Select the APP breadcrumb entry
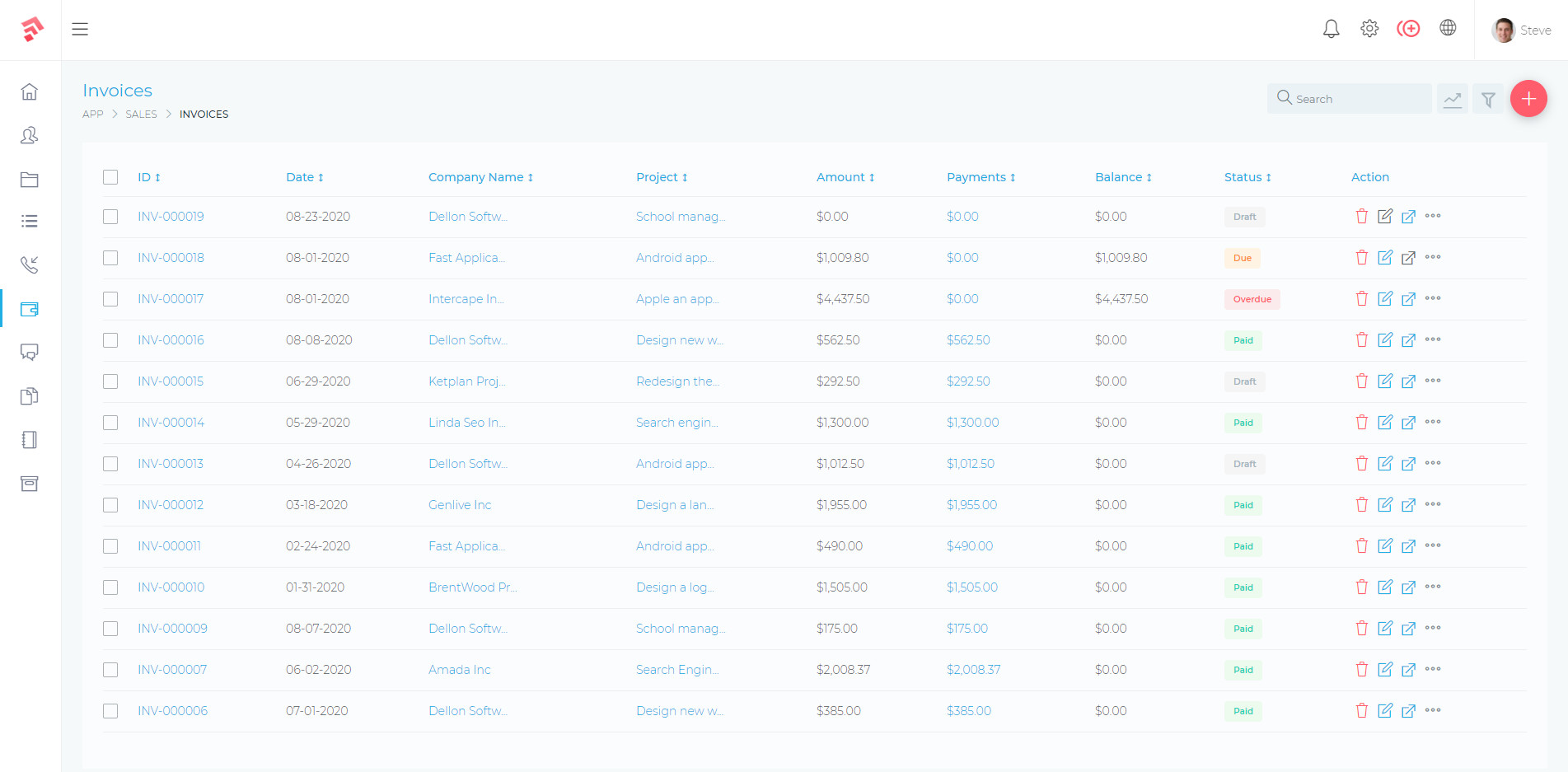Viewport: 1568px width, 772px height. point(93,114)
